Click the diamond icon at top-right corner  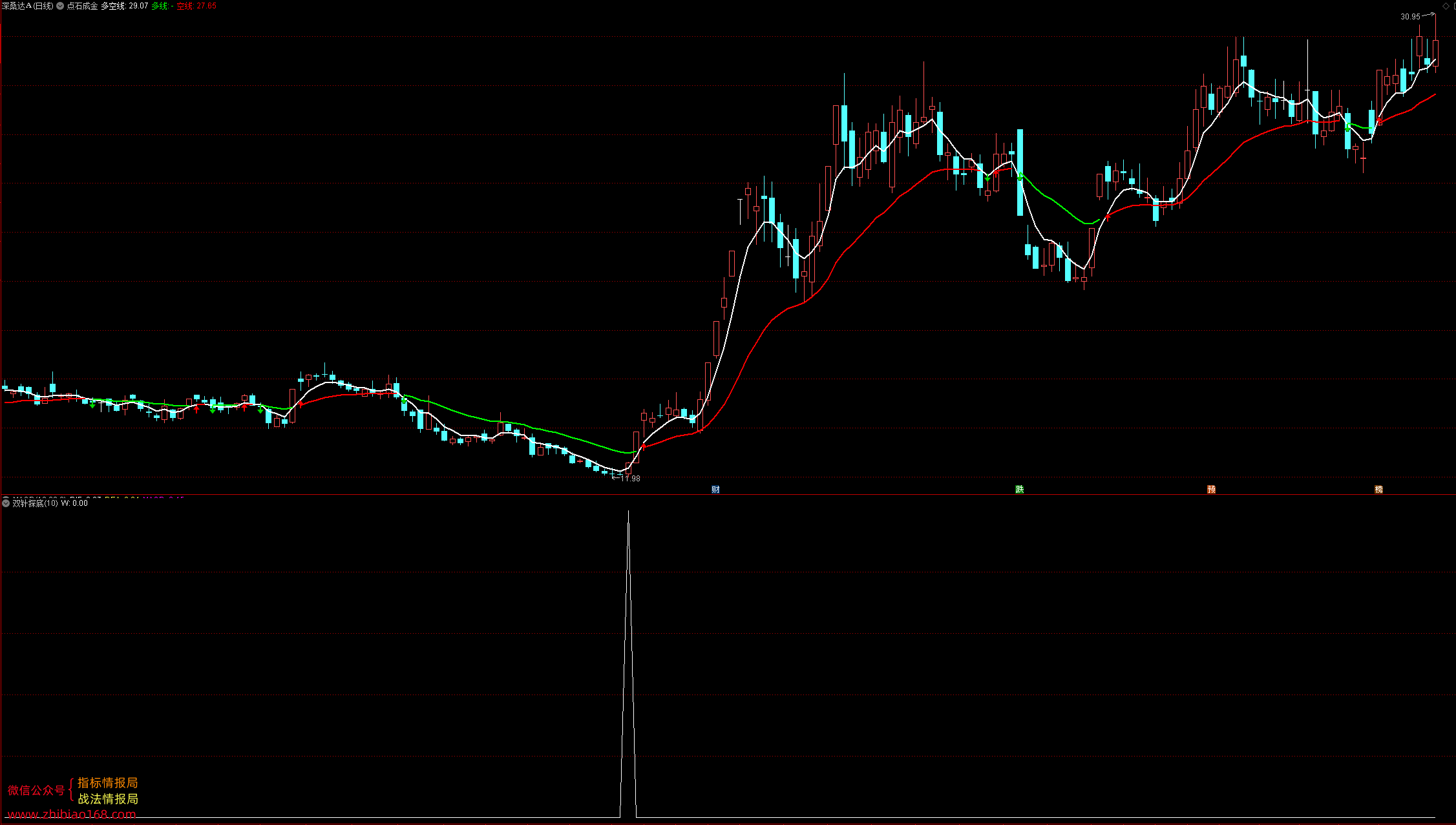tap(1446, 6)
